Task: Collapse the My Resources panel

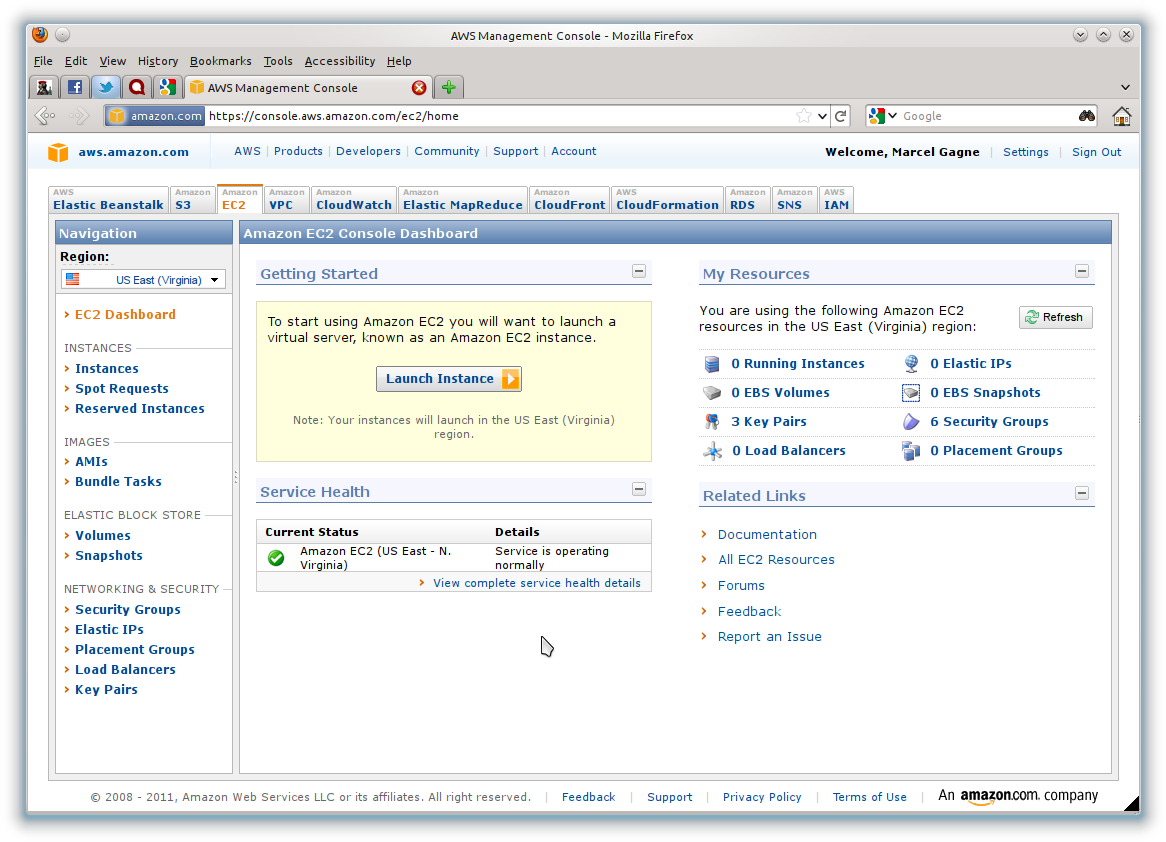Action: (1082, 271)
